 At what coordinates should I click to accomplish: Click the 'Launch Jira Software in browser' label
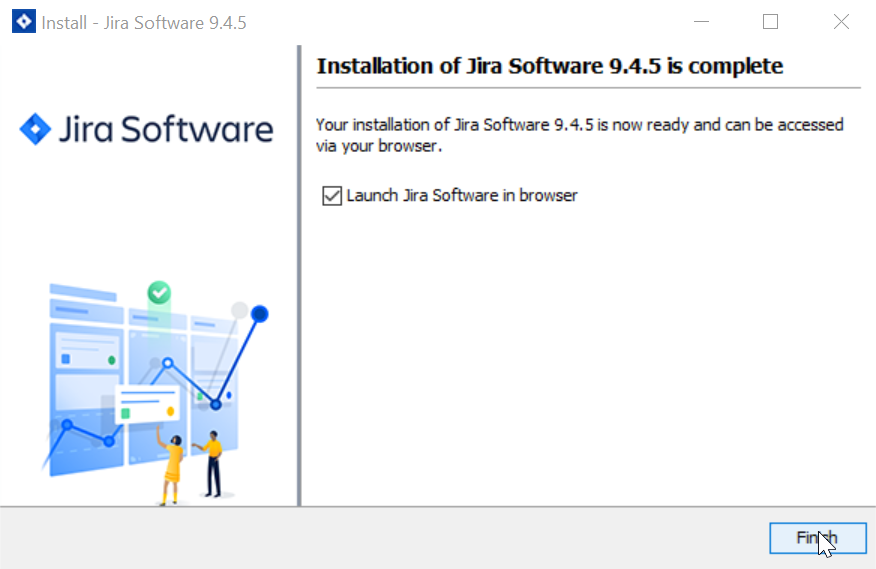pyautogui.click(x=461, y=196)
